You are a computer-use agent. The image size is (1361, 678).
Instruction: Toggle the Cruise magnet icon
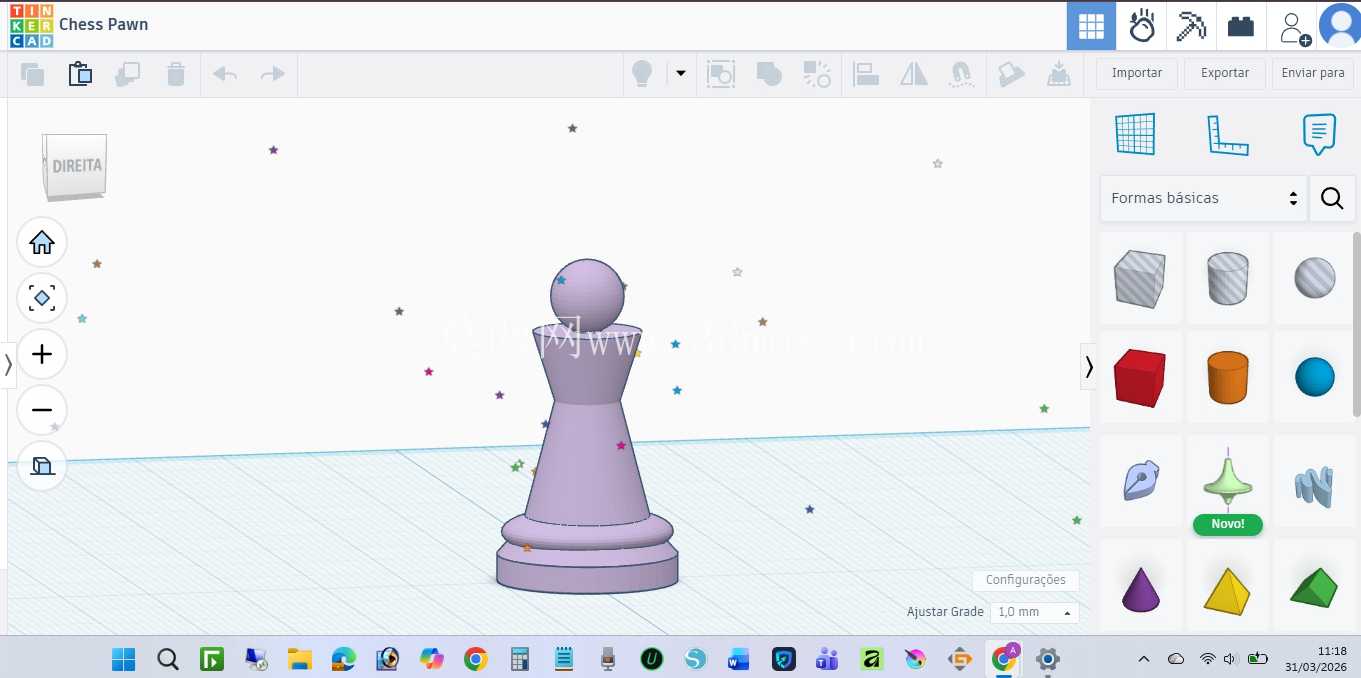(x=961, y=74)
